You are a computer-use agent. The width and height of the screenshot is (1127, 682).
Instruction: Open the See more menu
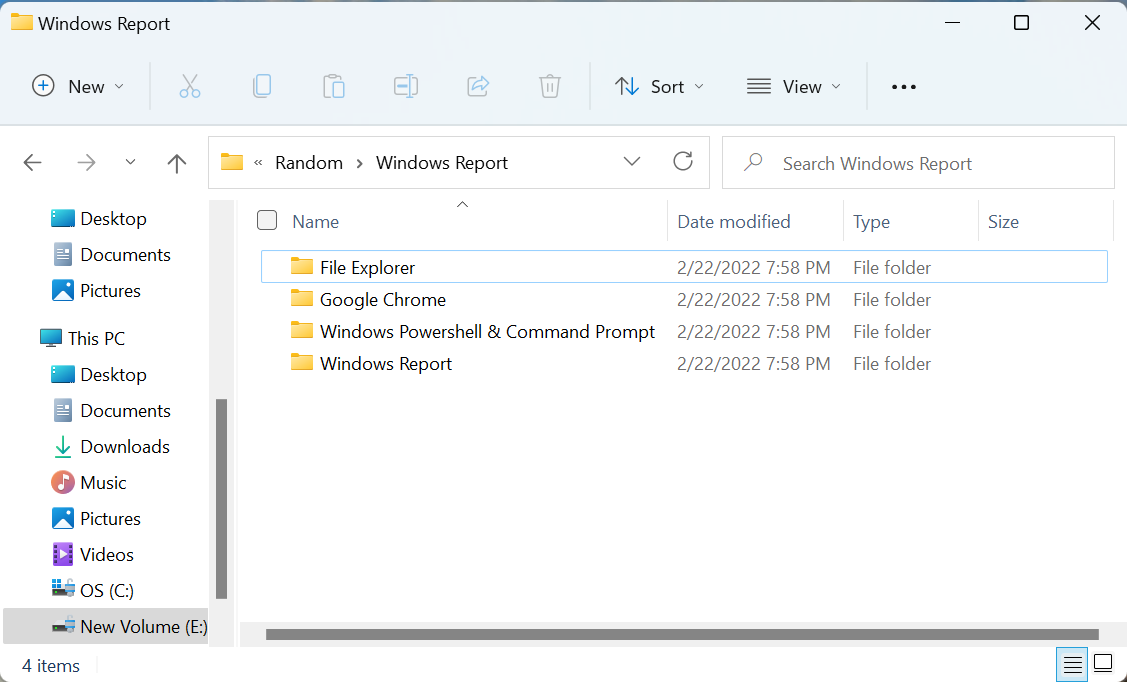tap(903, 86)
